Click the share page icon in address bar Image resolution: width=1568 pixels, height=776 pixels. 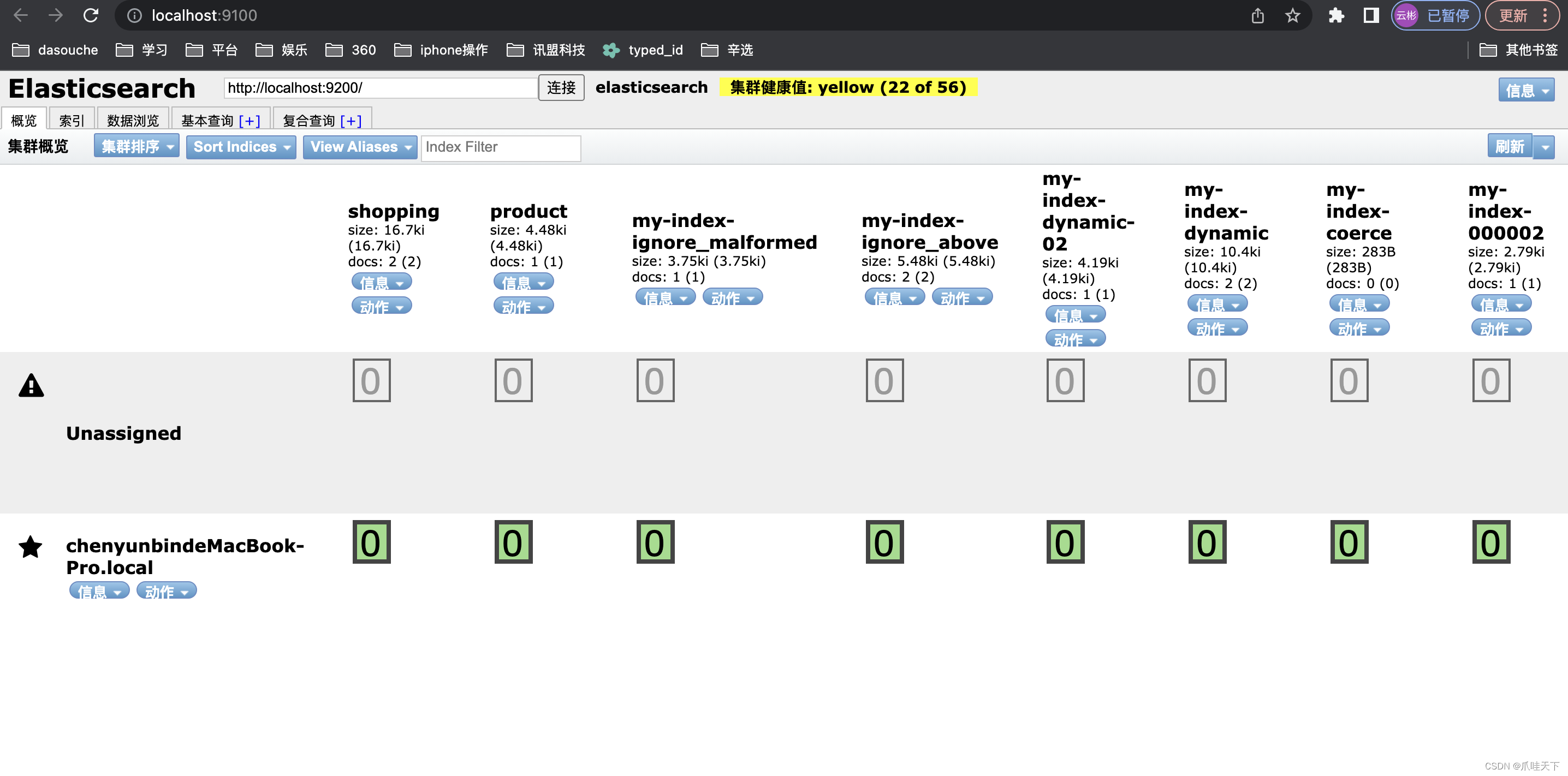tap(1257, 15)
